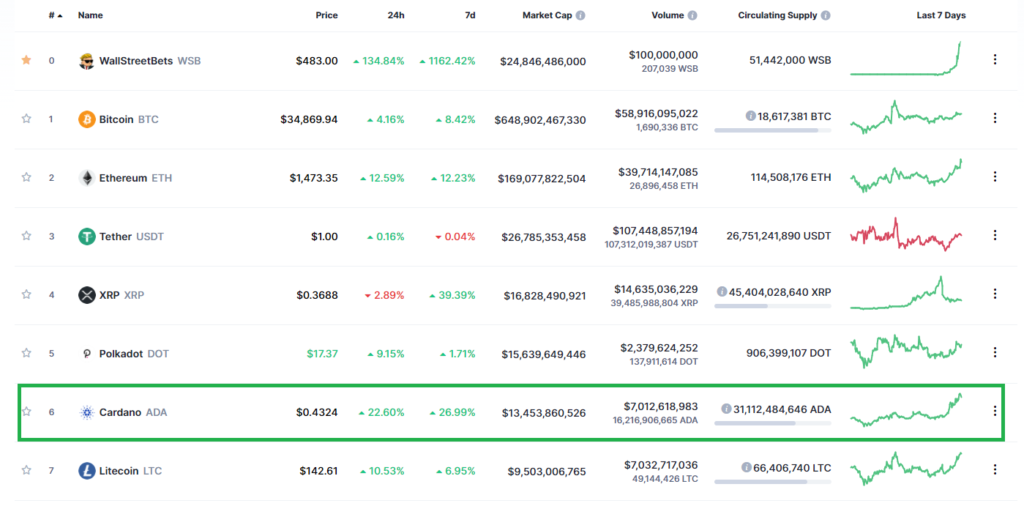The image size is (1024, 506).
Task: Click Cardano market cap $13,453,860,526
Action: click(544, 413)
